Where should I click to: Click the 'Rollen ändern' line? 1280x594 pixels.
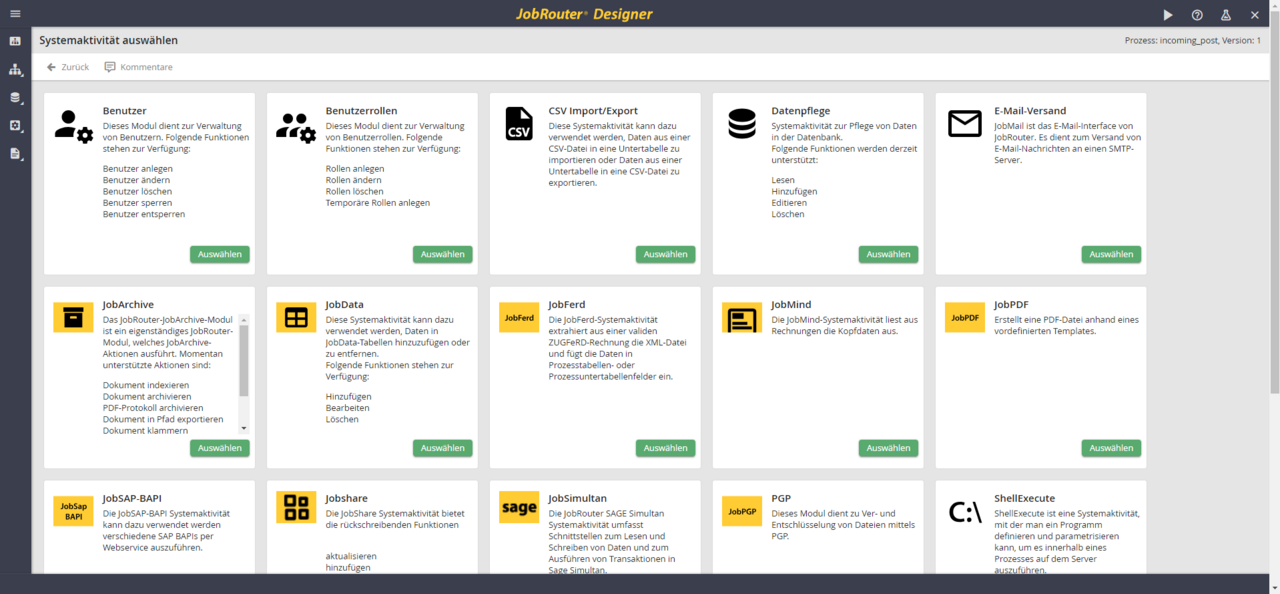tap(355, 180)
